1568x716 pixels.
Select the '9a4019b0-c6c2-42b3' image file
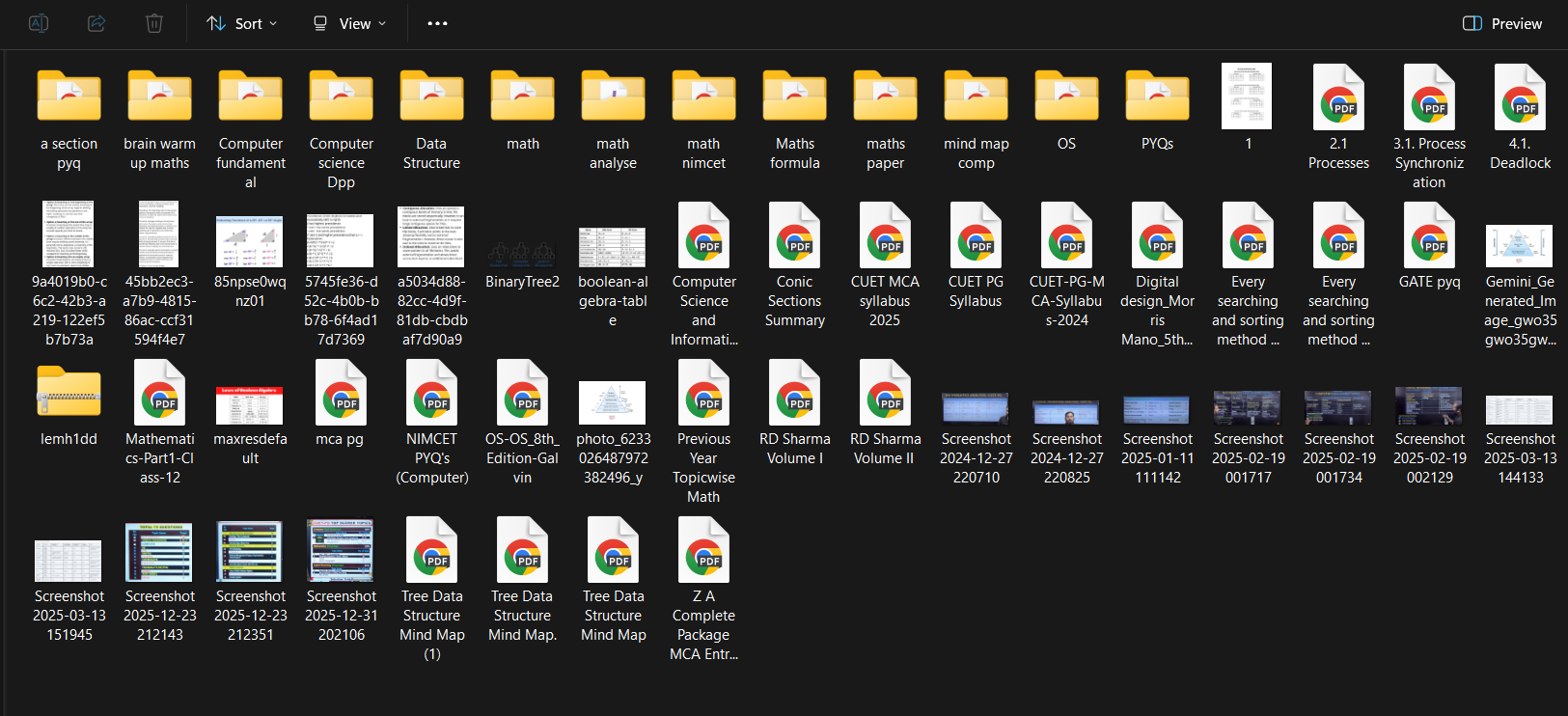[x=69, y=234]
